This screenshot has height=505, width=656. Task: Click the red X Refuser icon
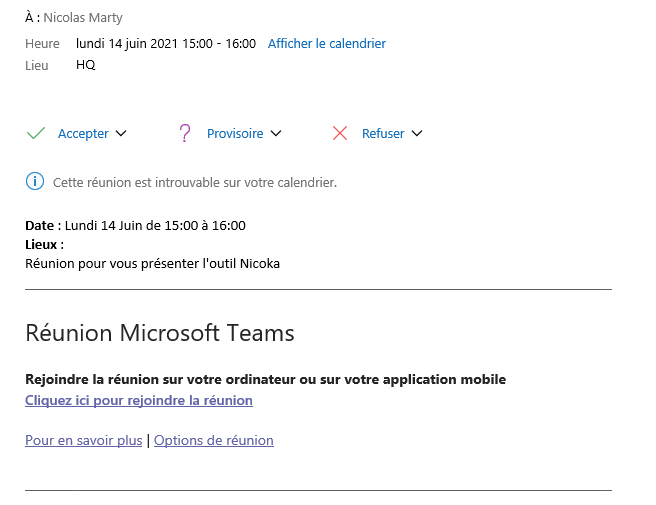[x=340, y=133]
